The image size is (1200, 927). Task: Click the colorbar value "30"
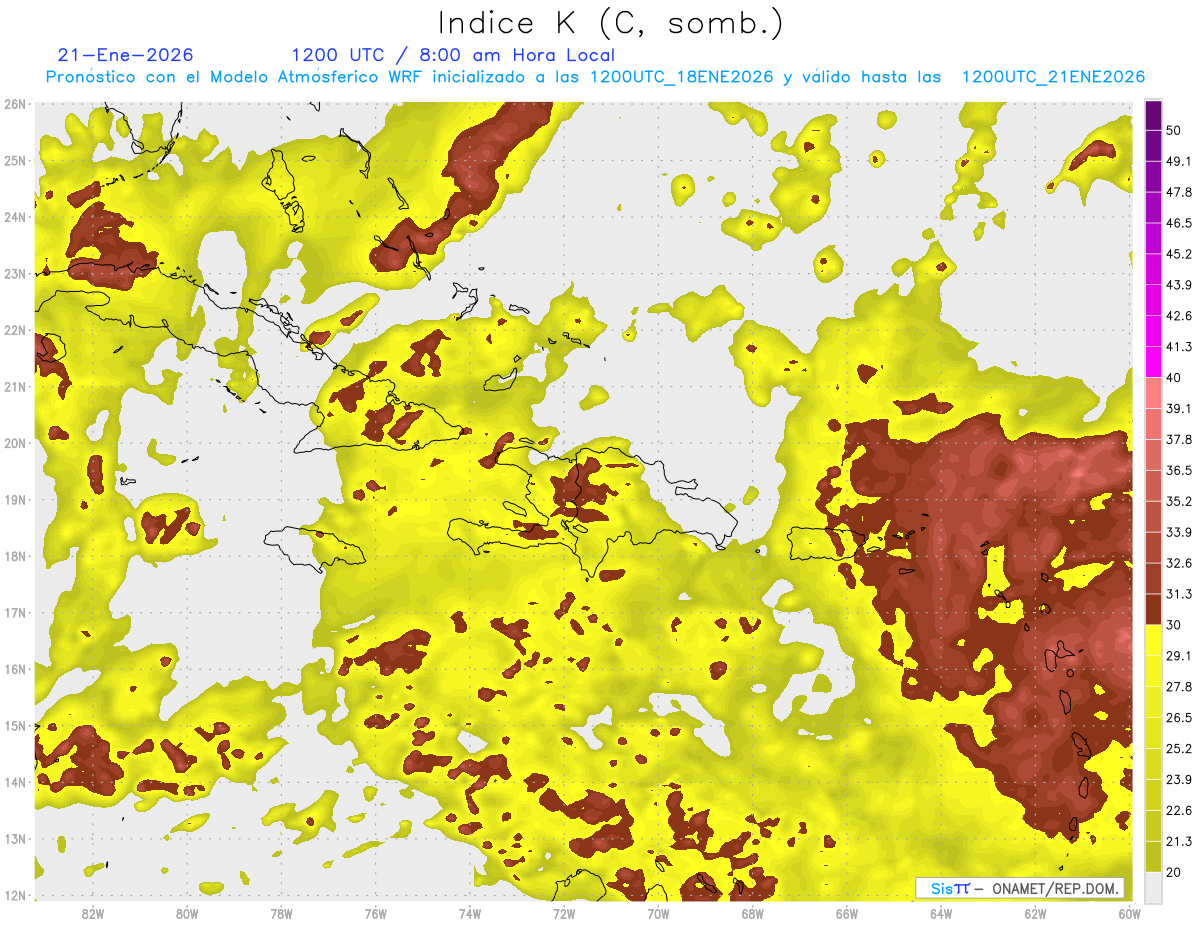tap(1174, 625)
